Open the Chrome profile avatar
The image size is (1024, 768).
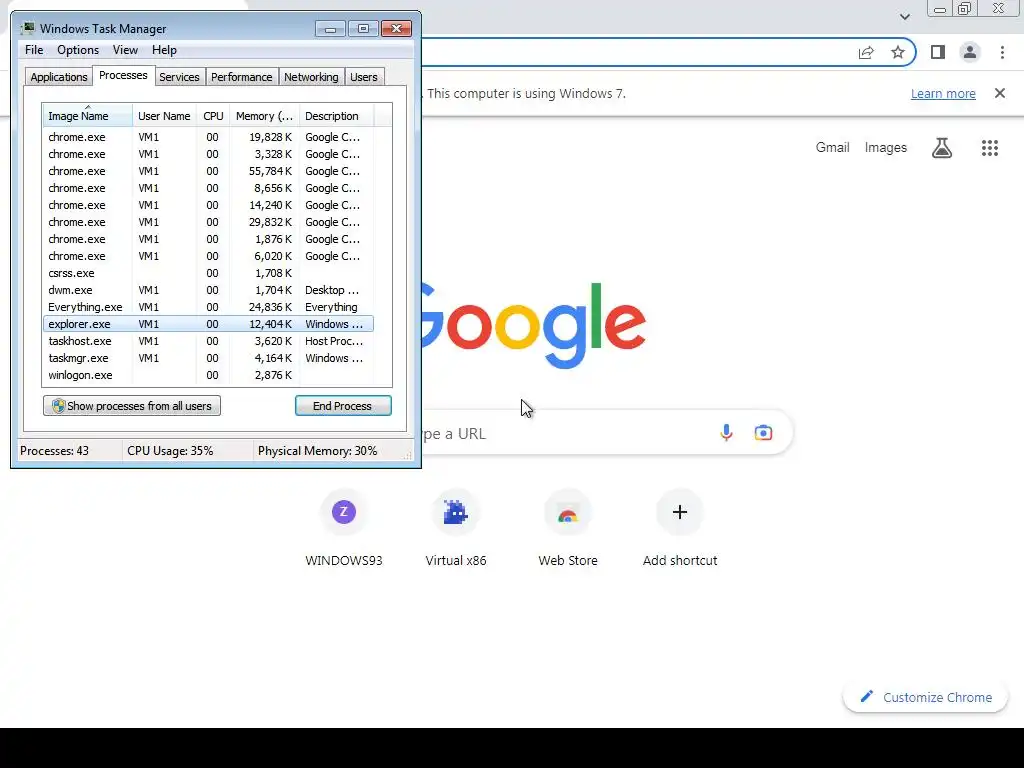tap(970, 52)
